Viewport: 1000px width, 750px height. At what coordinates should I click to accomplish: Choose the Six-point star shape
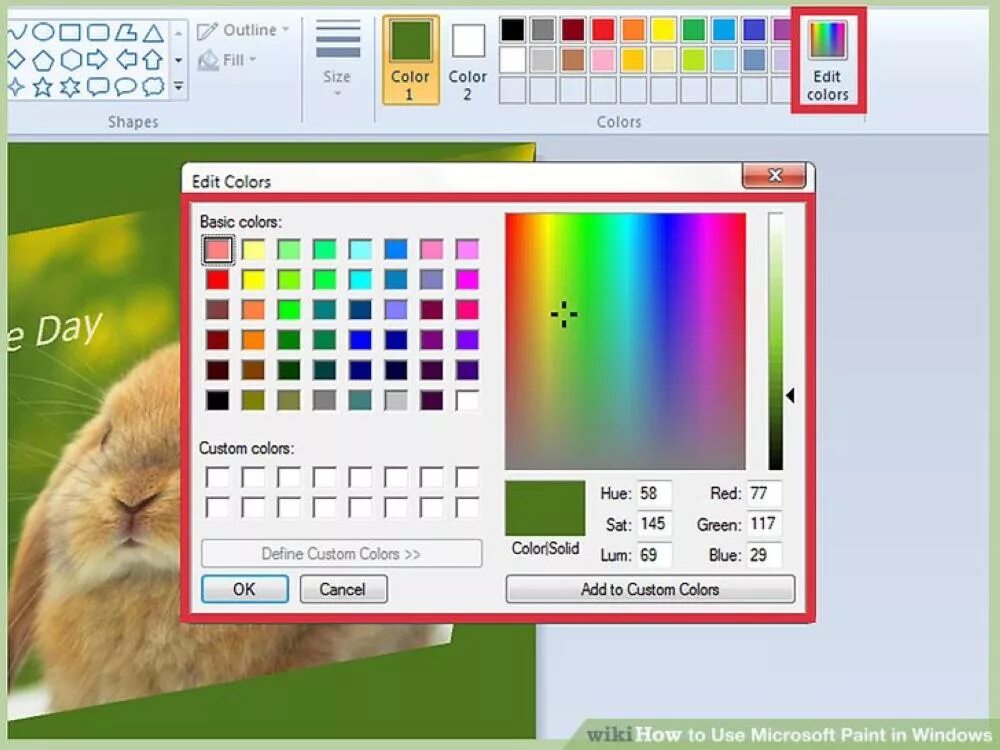pos(70,86)
